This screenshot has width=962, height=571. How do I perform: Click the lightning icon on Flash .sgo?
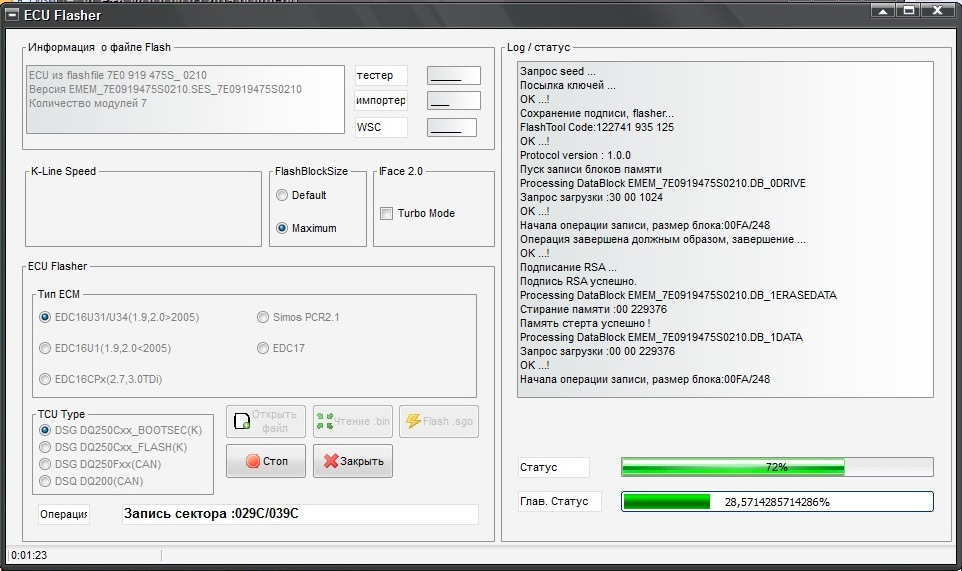(x=413, y=421)
